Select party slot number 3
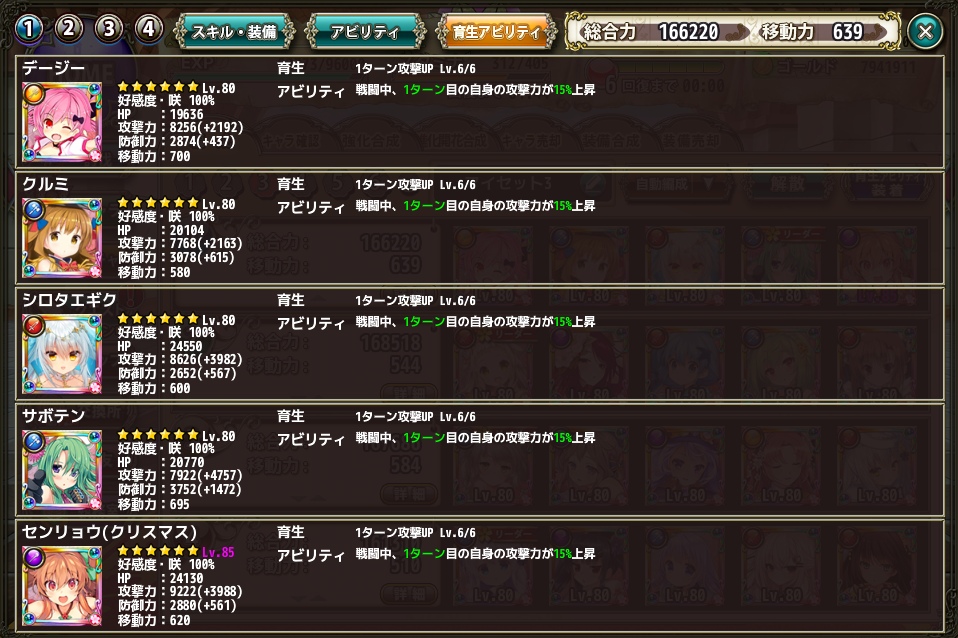The image size is (958, 638). pyautogui.click(x=109, y=28)
